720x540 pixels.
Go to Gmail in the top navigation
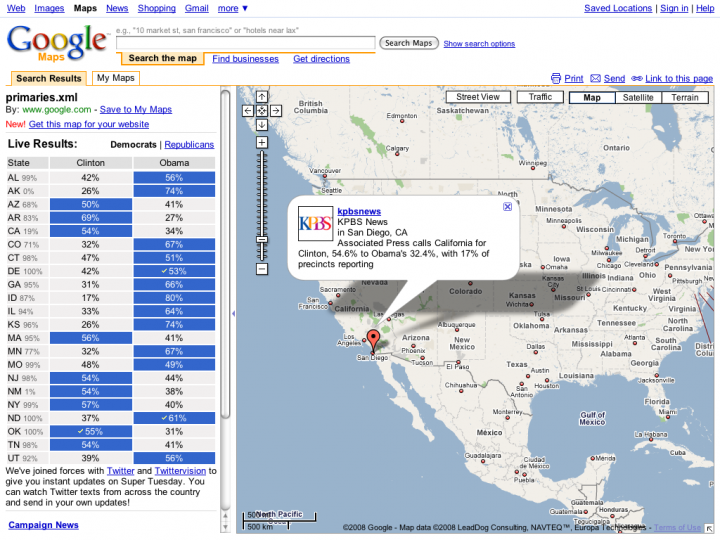197,8
